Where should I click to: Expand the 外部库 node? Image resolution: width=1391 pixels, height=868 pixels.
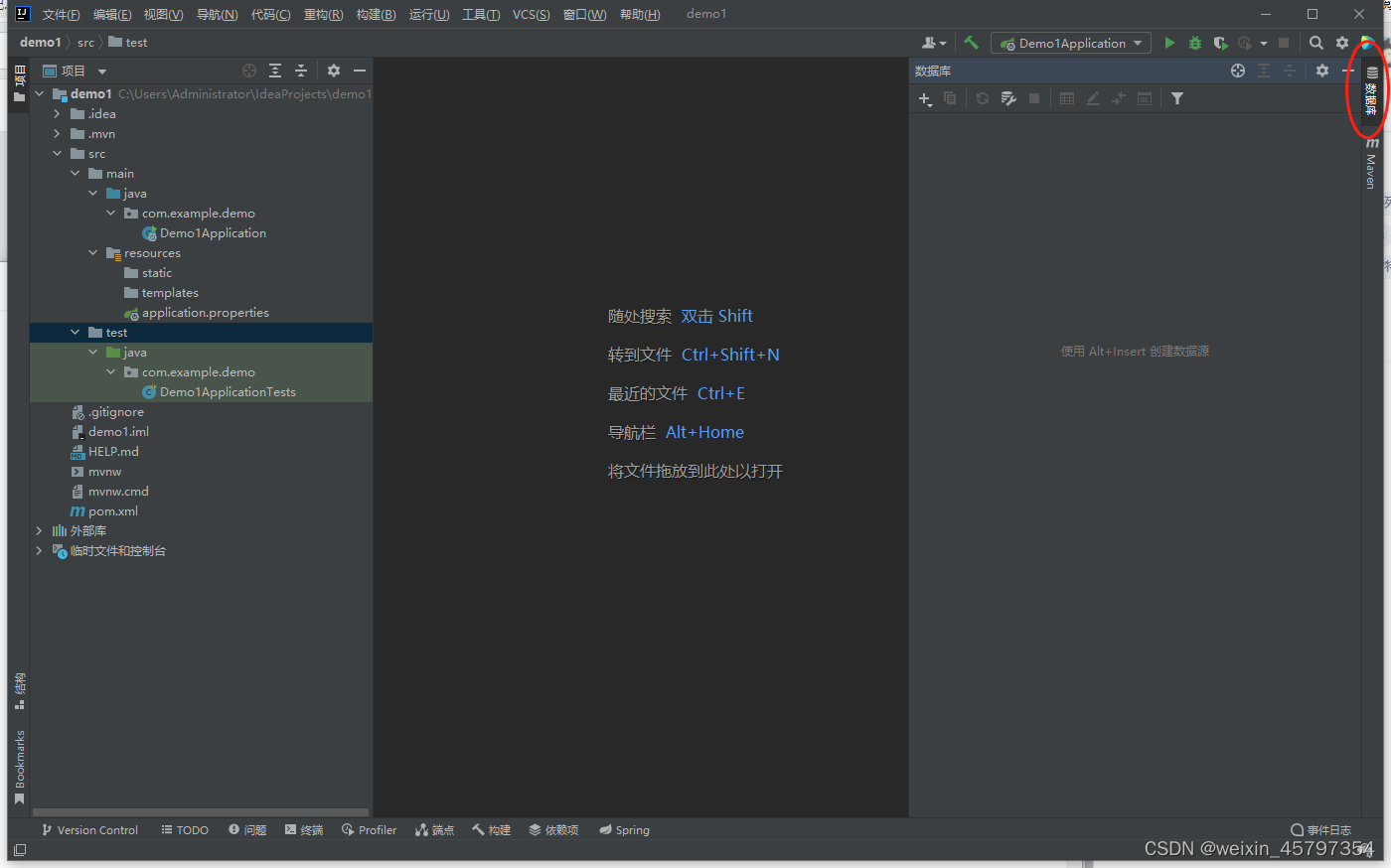(x=39, y=530)
